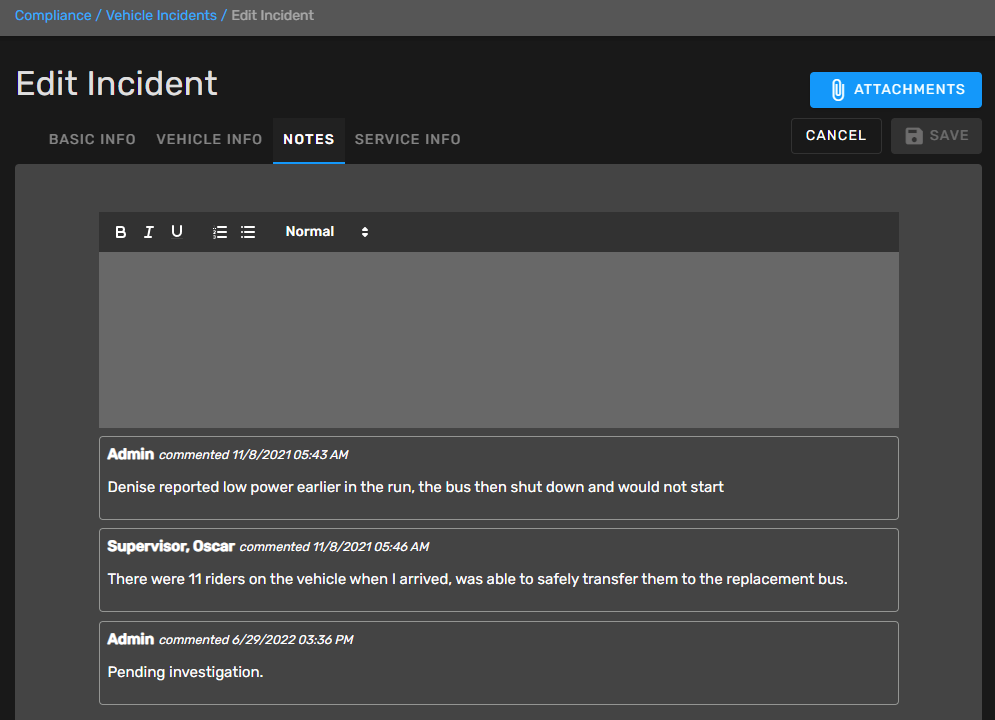995x720 pixels.
Task: Go to the Service Info tab
Action: click(407, 140)
